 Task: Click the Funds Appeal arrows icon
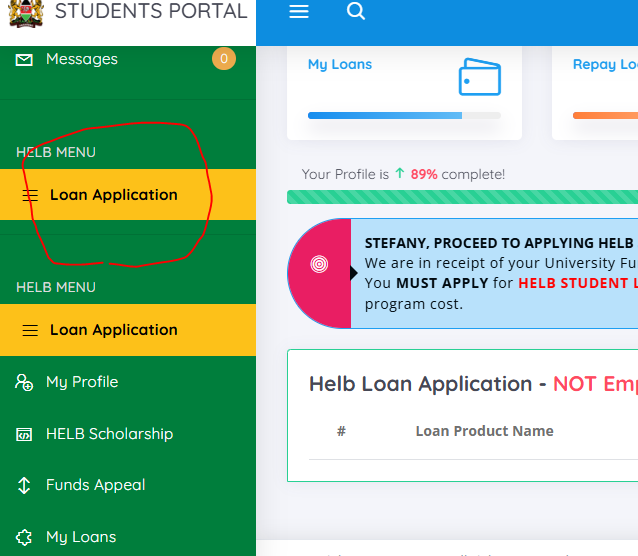pos(25,486)
